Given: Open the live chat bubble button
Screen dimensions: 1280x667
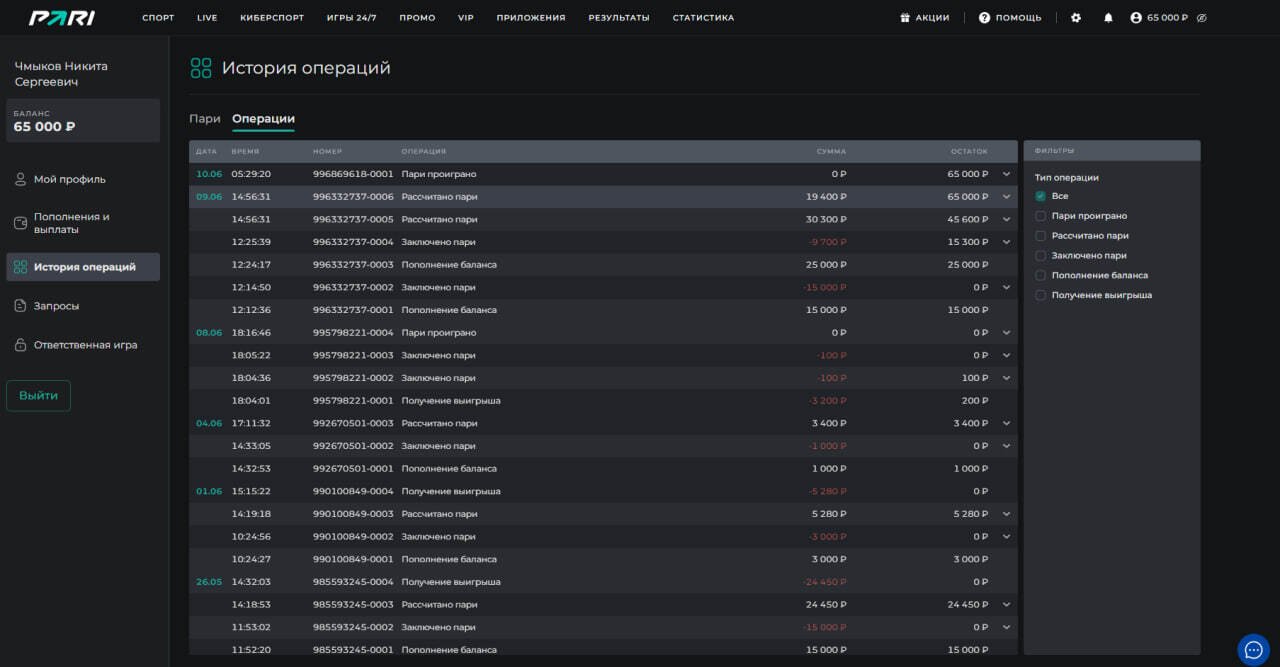Looking at the screenshot, I should (x=1253, y=650).
